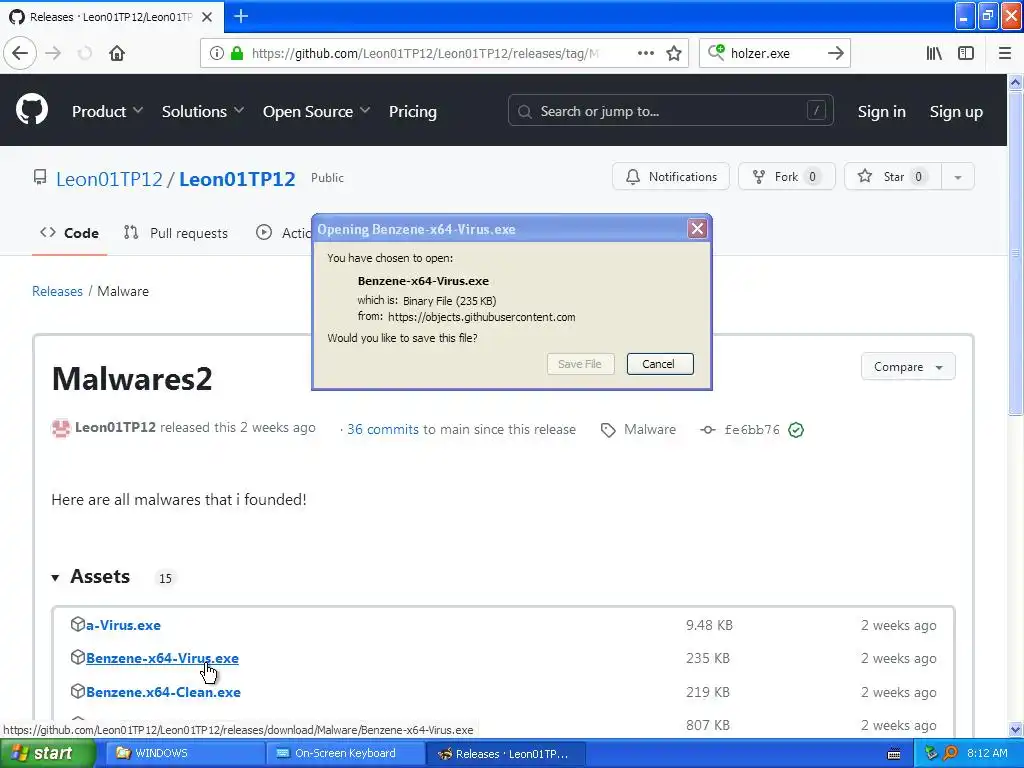Click the keyboard icon in taskbar
Viewport: 1024px width, 768px height.
pyautogui.click(x=894, y=754)
